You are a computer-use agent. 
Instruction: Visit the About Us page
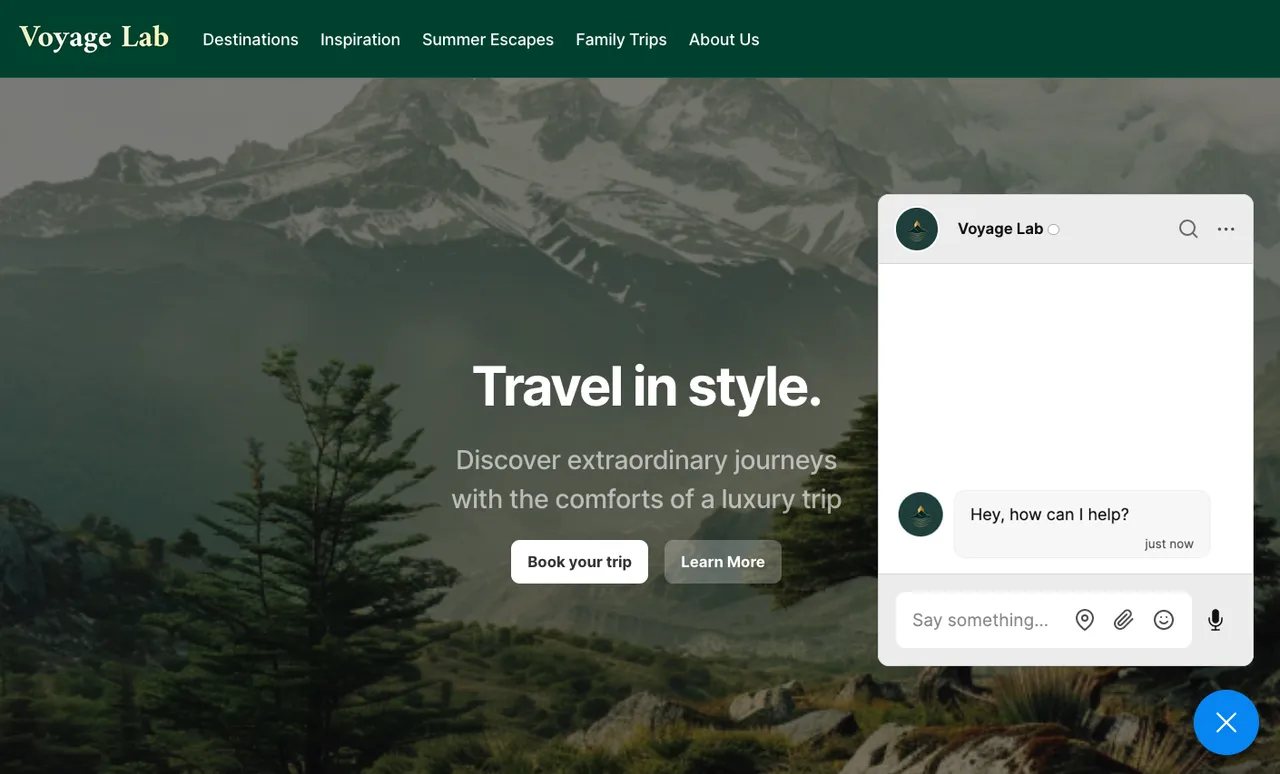click(x=724, y=39)
